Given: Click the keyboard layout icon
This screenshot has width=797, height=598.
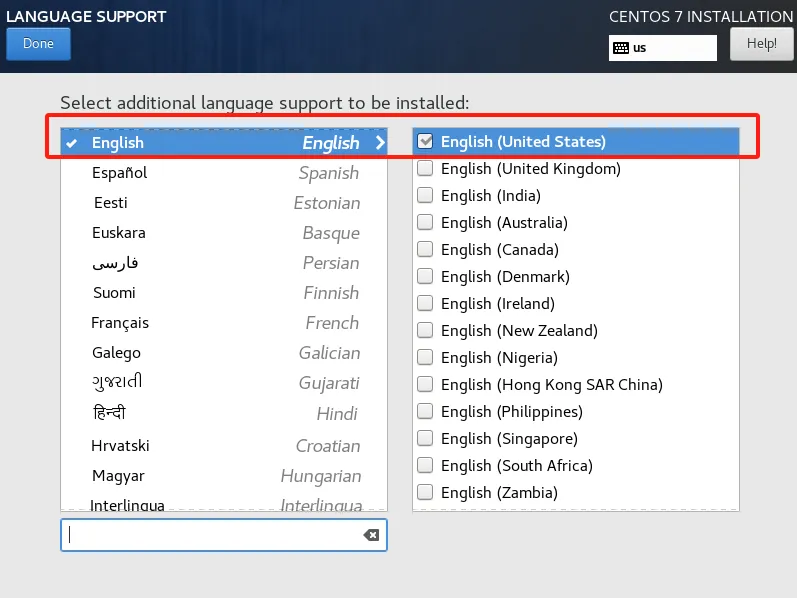Looking at the screenshot, I should tap(621, 48).
